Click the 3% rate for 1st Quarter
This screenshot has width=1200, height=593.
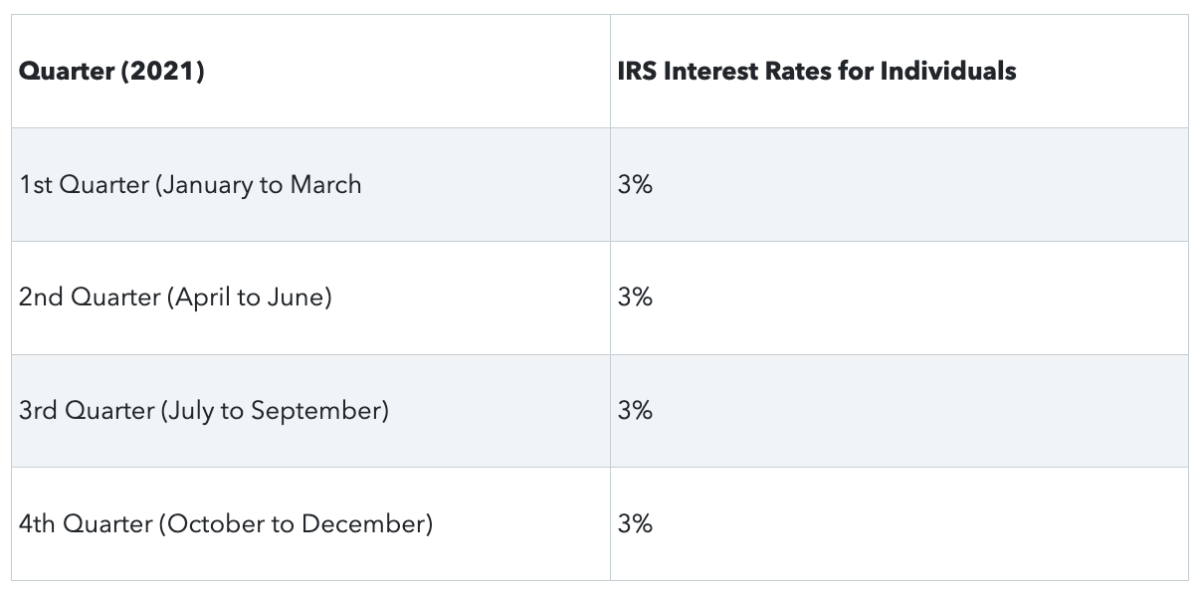point(635,185)
